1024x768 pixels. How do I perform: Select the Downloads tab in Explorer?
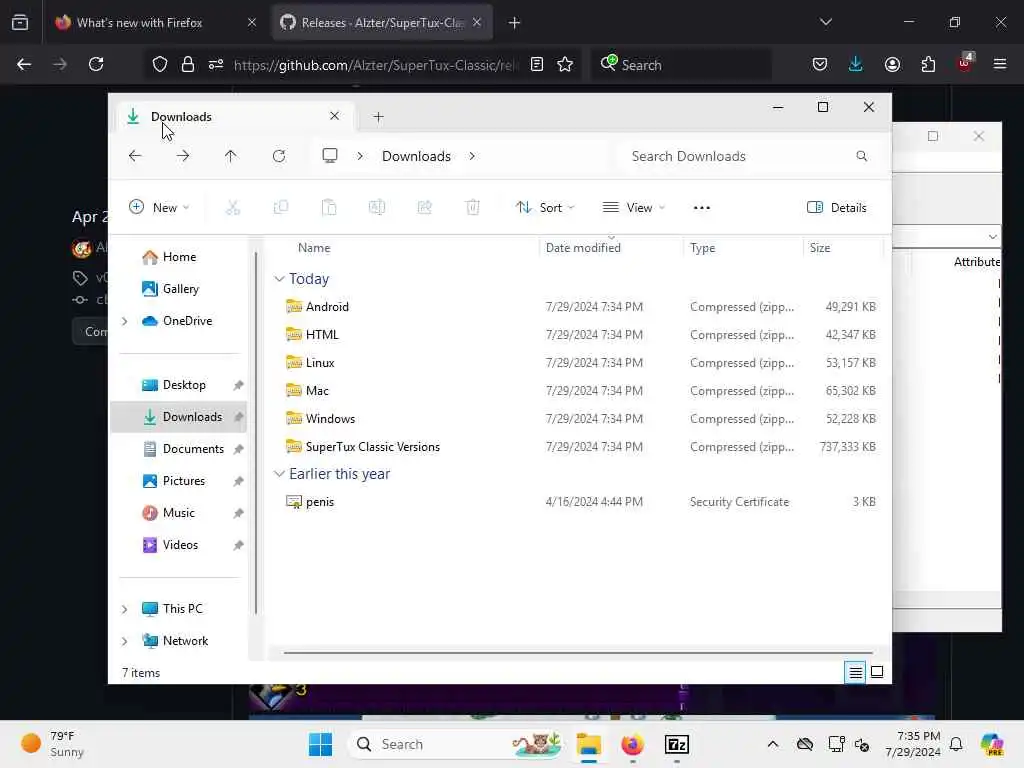[233, 116]
